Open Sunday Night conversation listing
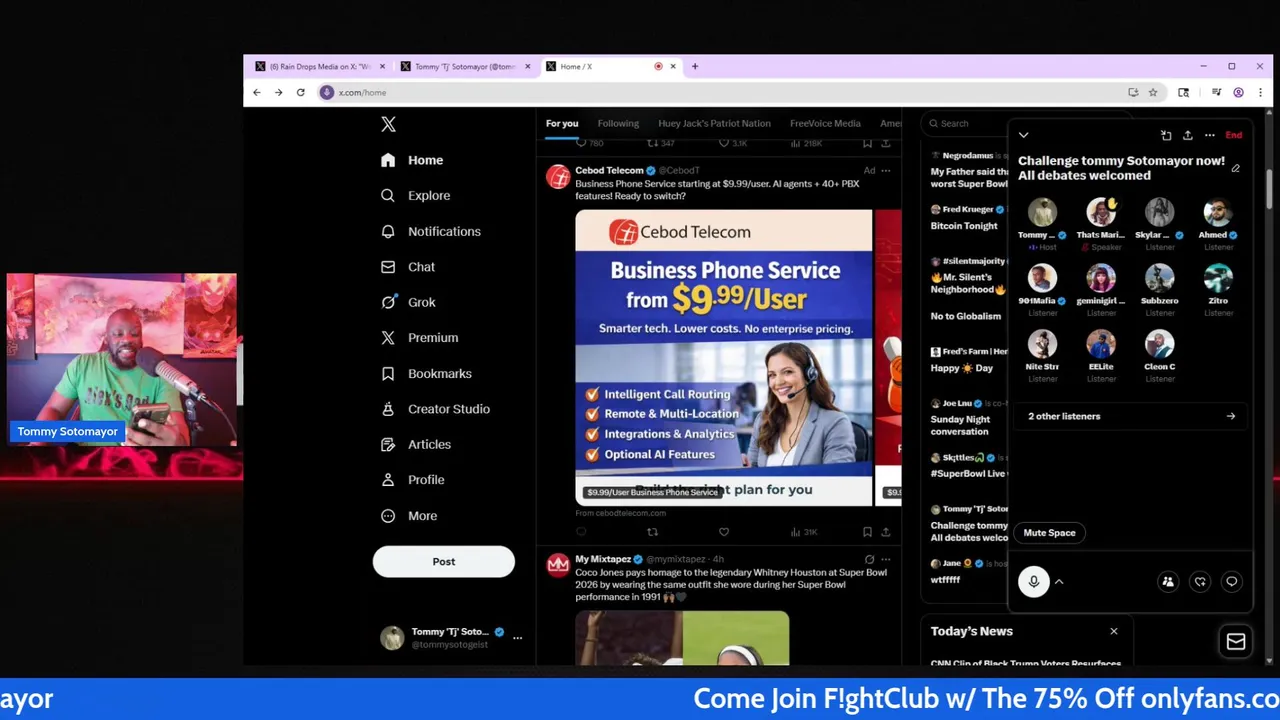The height and width of the screenshot is (720, 1280). (x=960, y=426)
